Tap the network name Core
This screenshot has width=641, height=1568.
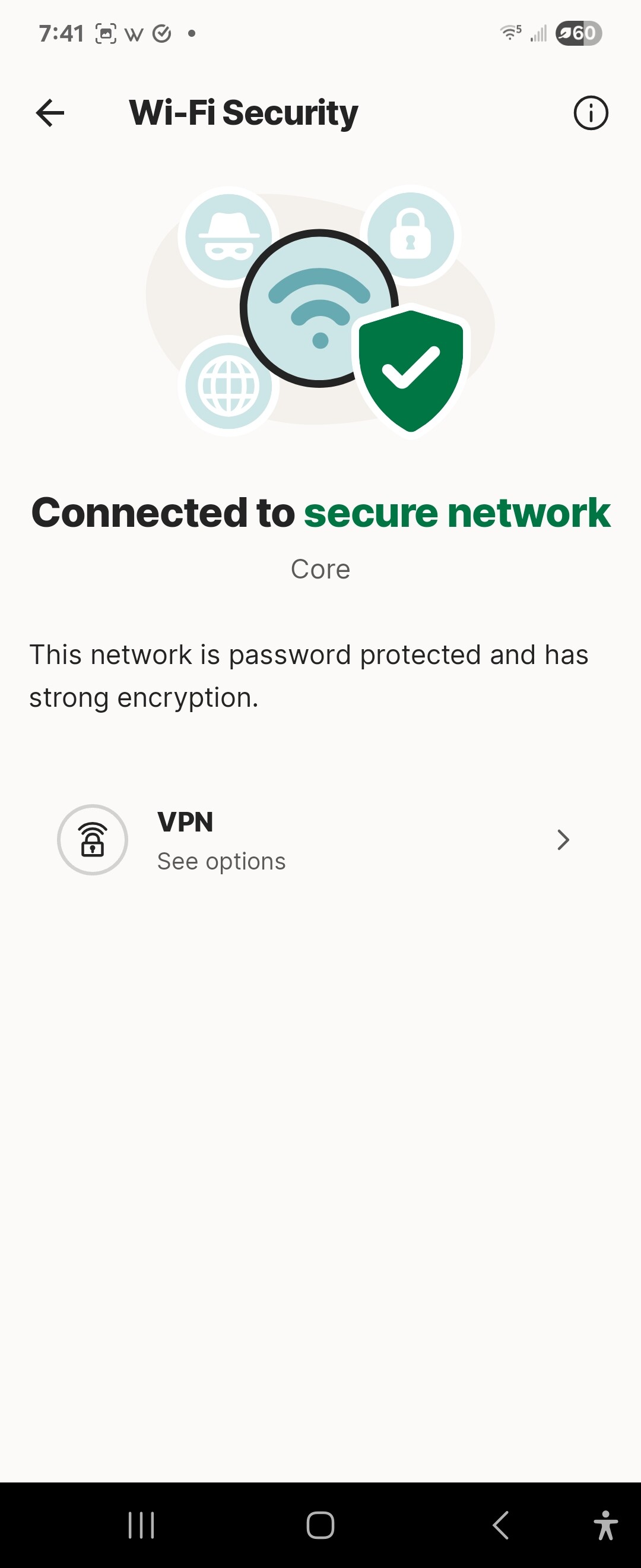(320, 569)
